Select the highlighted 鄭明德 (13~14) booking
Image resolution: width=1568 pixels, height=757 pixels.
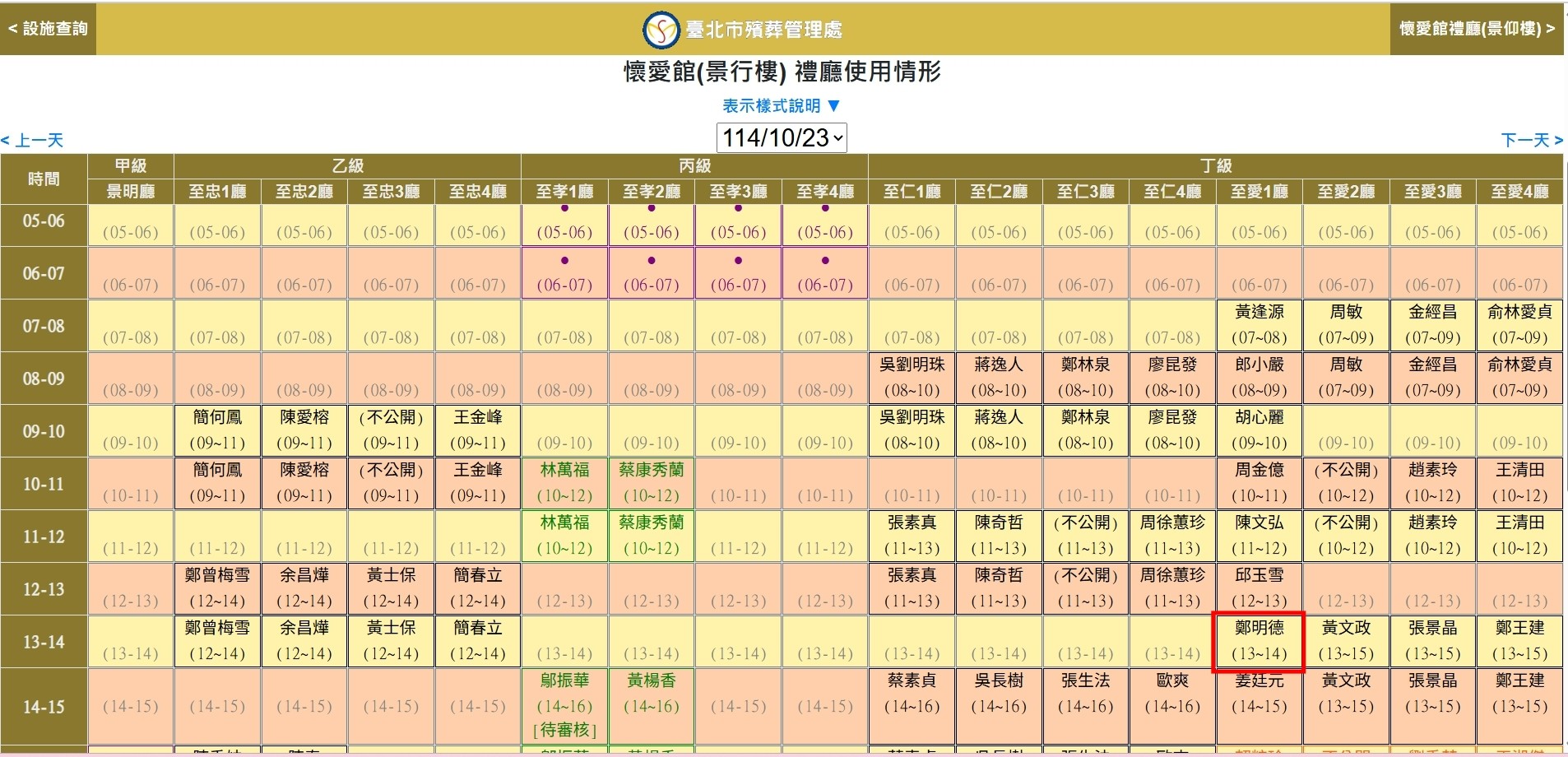(1259, 641)
